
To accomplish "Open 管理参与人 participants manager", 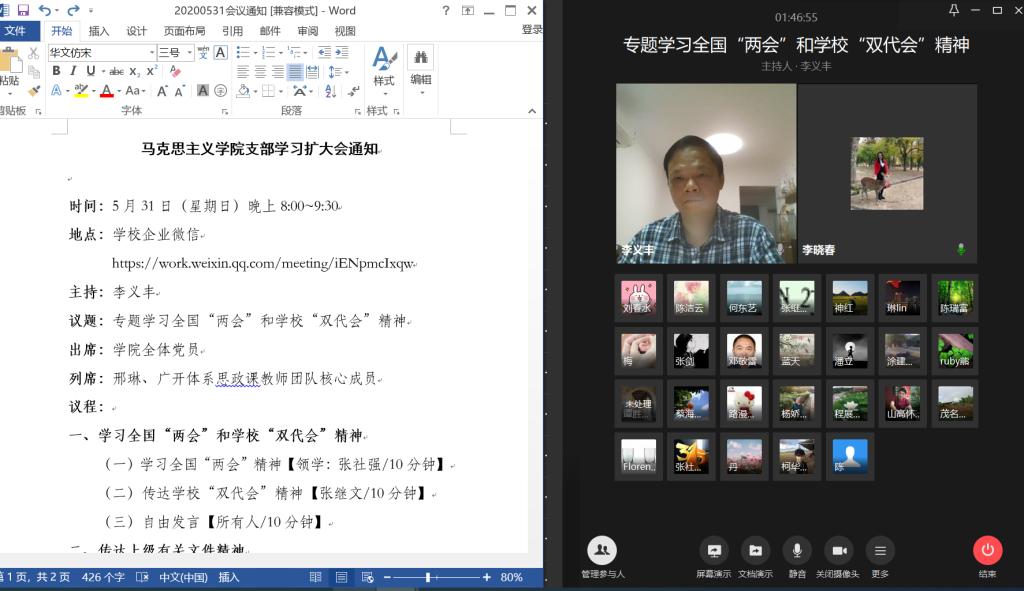I will (x=602, y=551).
